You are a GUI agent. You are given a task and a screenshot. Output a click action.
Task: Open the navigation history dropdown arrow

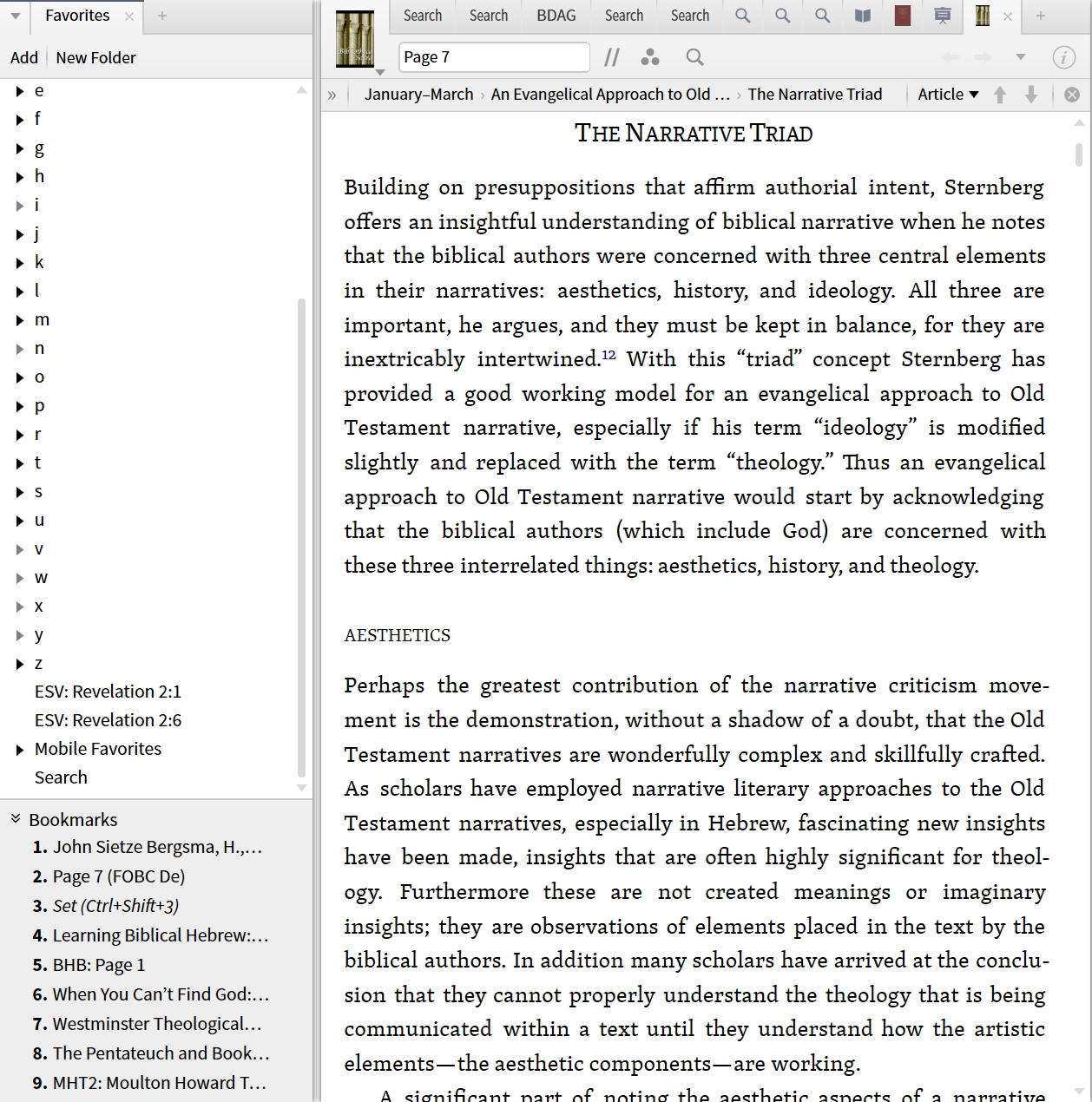tap(1021, 57)
